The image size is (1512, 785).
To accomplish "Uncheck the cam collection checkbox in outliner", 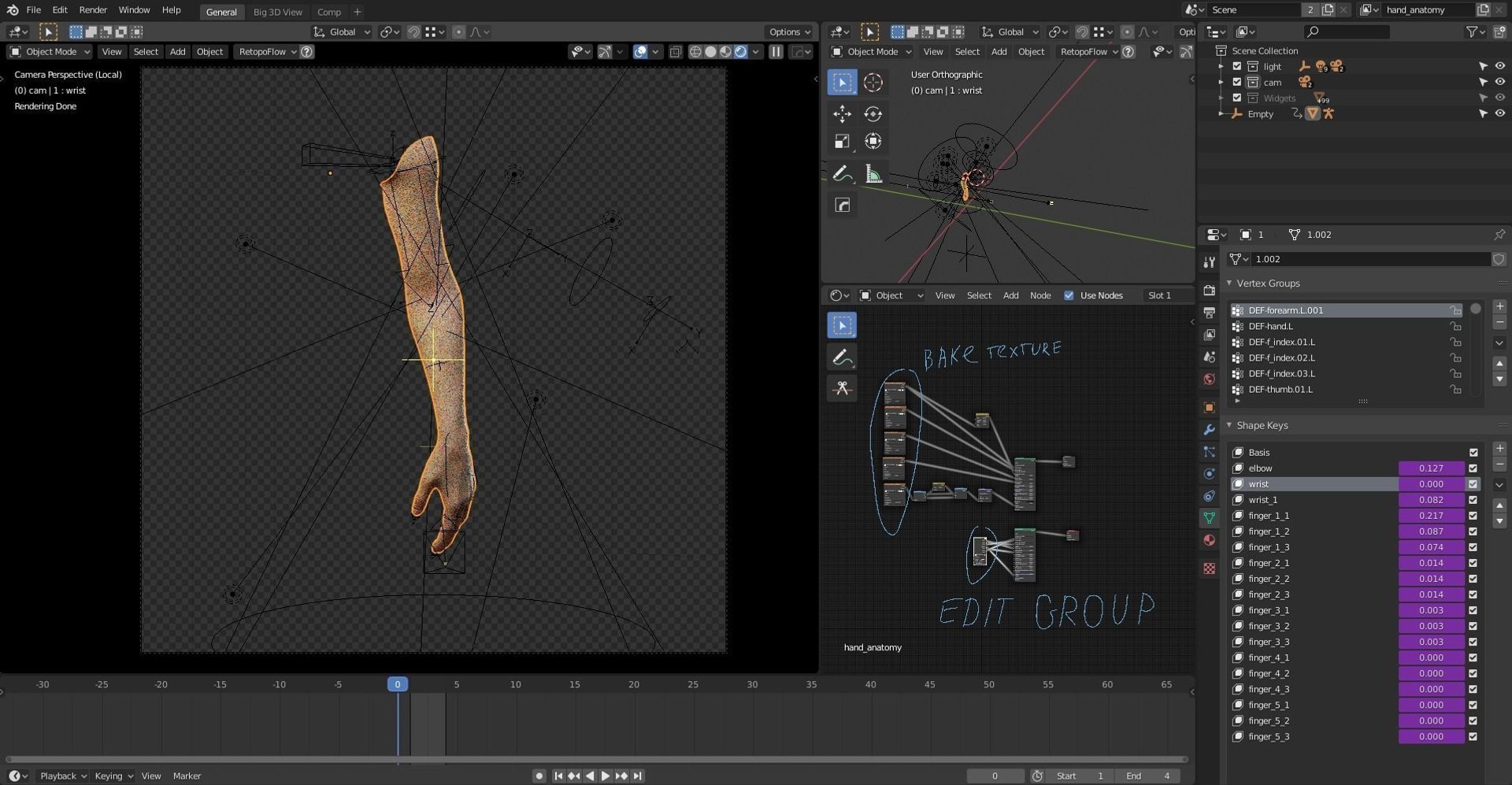I will point(1236,82).
